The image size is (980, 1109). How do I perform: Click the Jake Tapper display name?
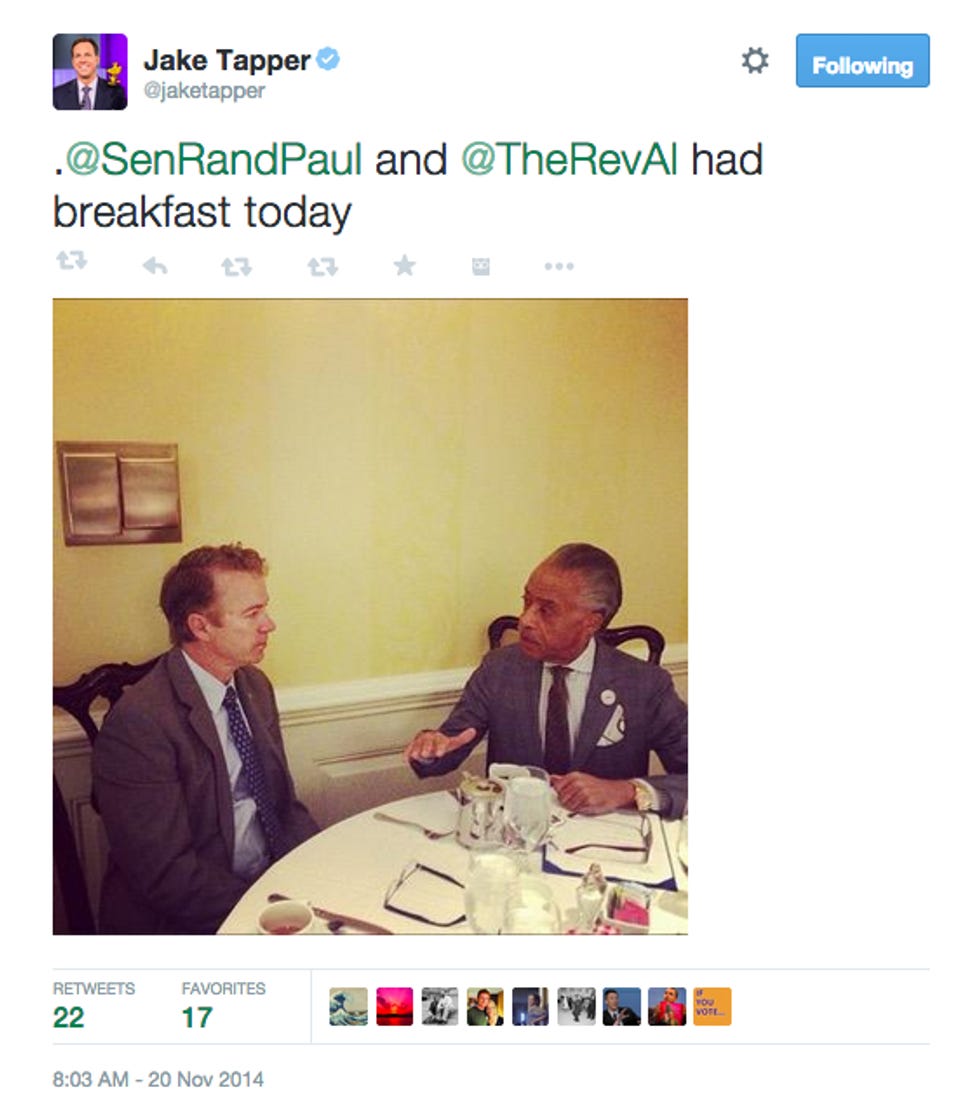click(227, 60)
